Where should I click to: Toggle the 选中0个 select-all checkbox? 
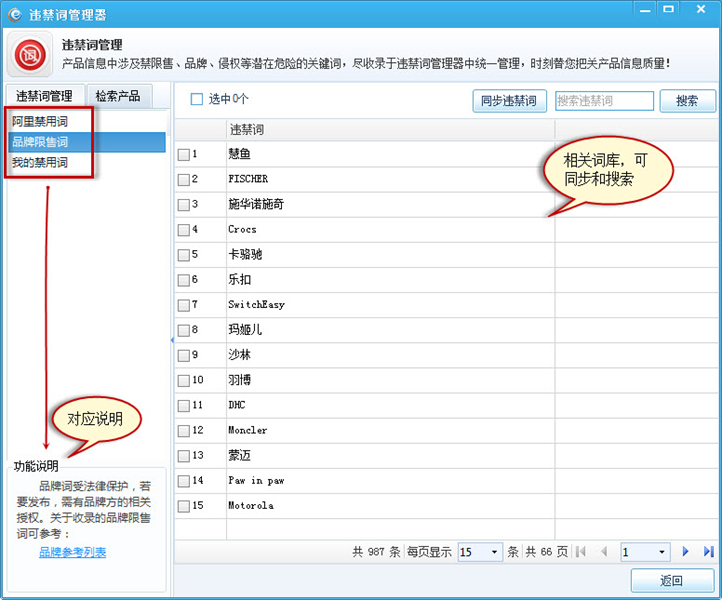tap(197, 99)
